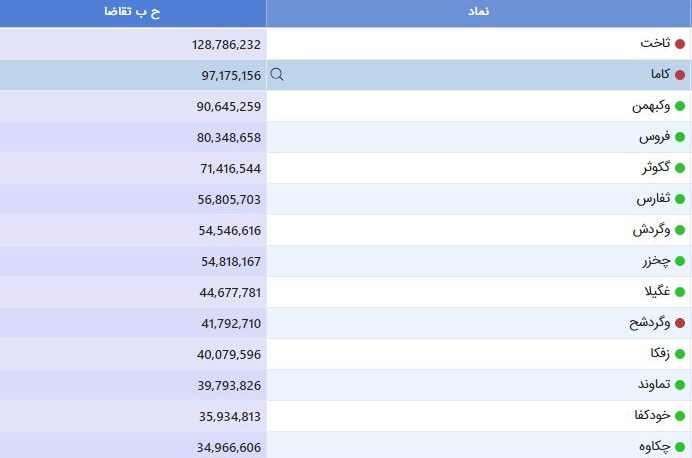
Task: Open the غگیلا symbol
Action: pos(657,292)
